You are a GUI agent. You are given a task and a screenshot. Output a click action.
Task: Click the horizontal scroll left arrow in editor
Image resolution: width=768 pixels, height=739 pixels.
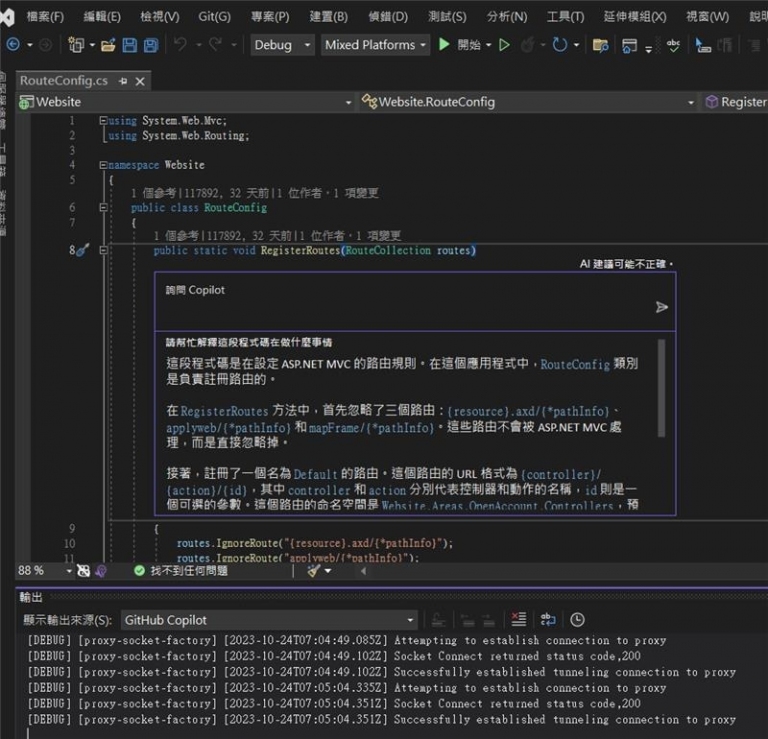363,571
